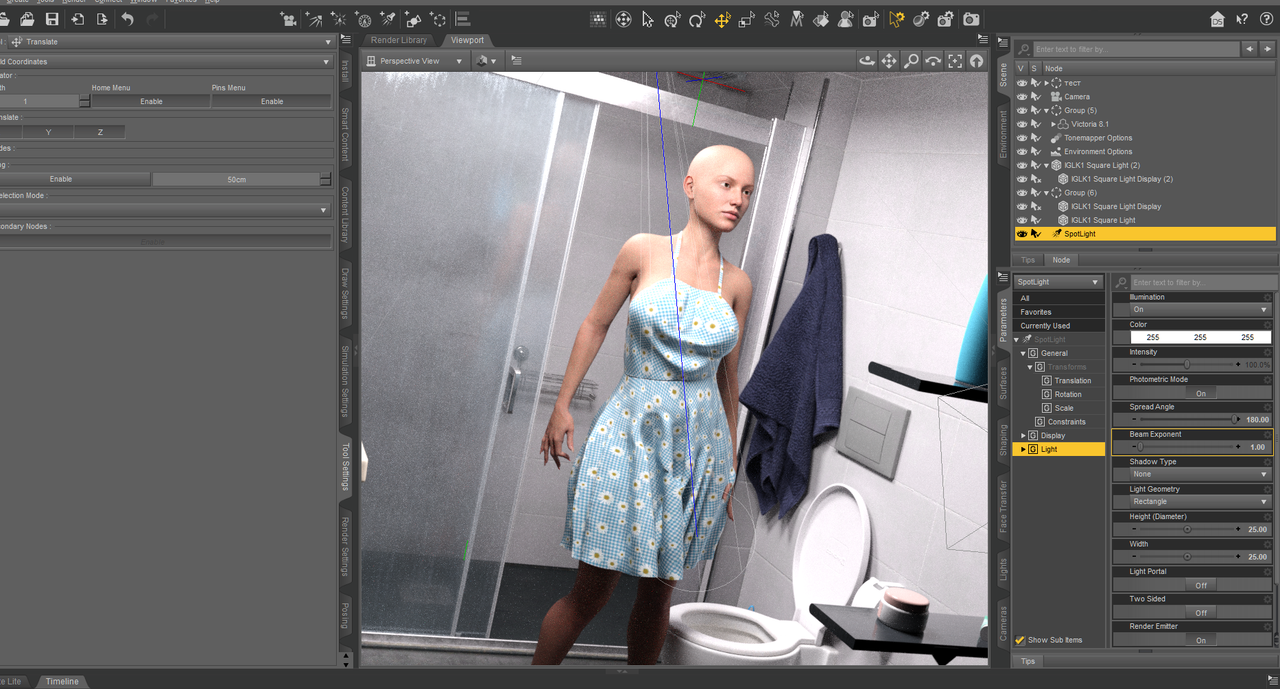Create a new camera

point(289,19)
